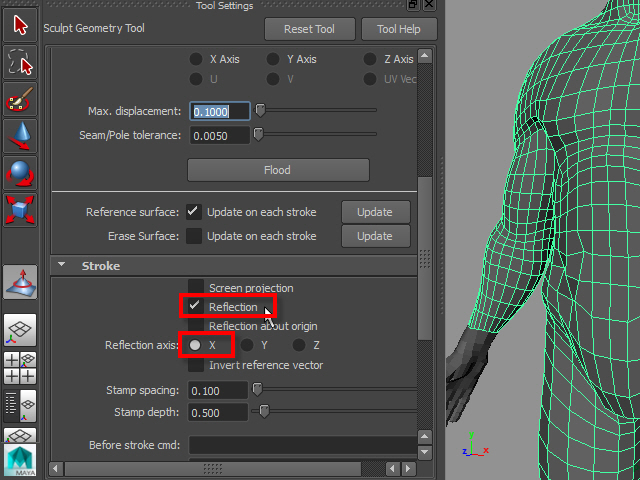Click the Stamp depth slider handle
The height and width of the screenshot is (480, 640).
point(264,411)
